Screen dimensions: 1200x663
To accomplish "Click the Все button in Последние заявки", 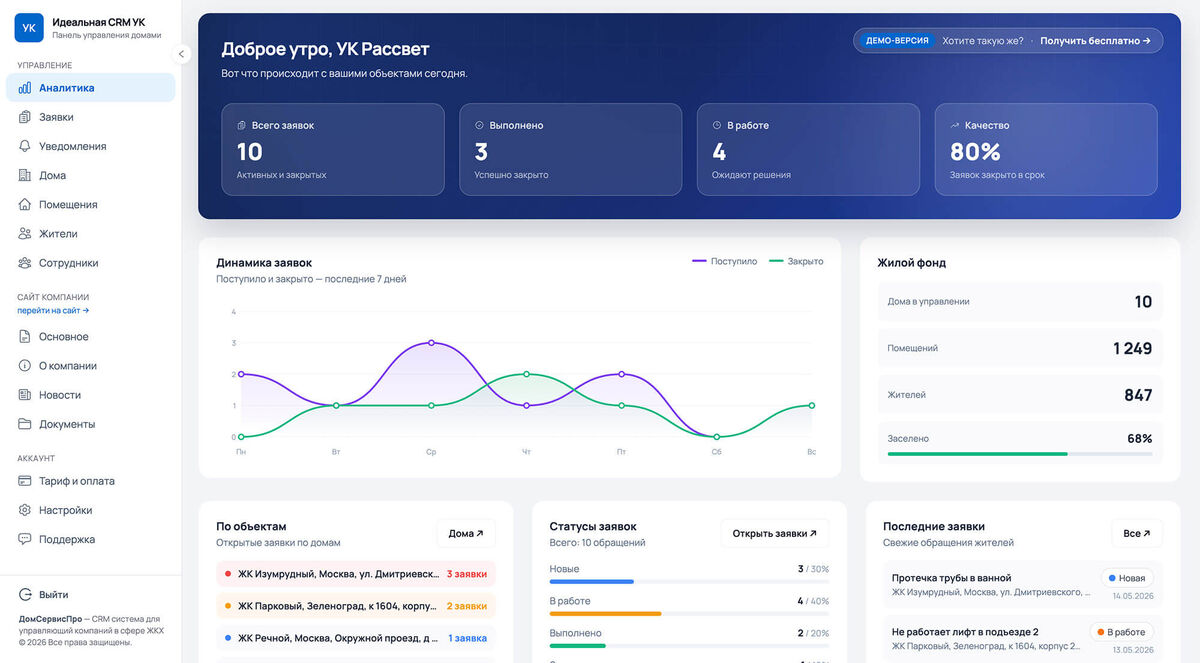I will tap(1137, 534).
